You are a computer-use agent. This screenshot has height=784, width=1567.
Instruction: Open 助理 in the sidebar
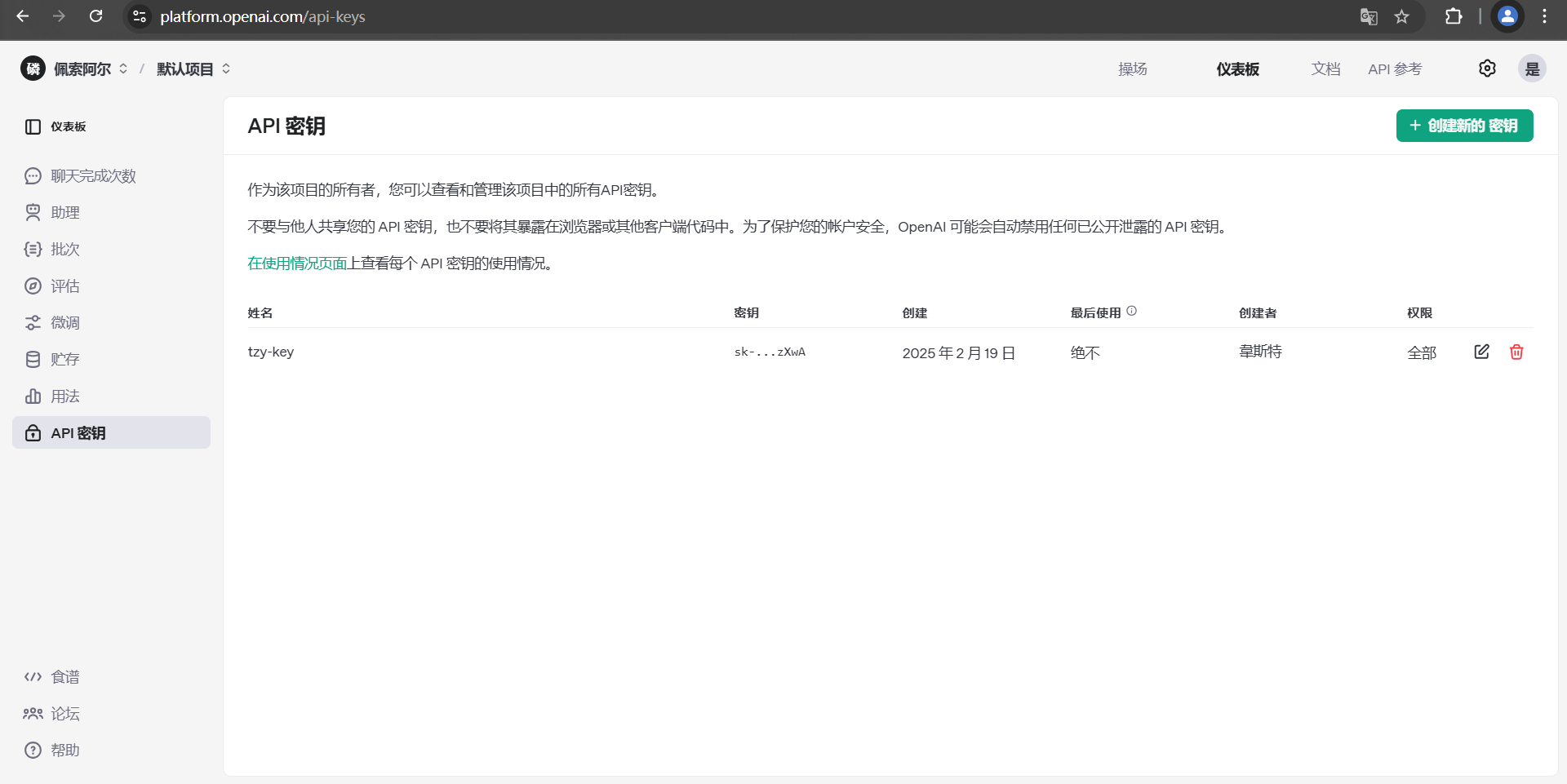[112, 213]
